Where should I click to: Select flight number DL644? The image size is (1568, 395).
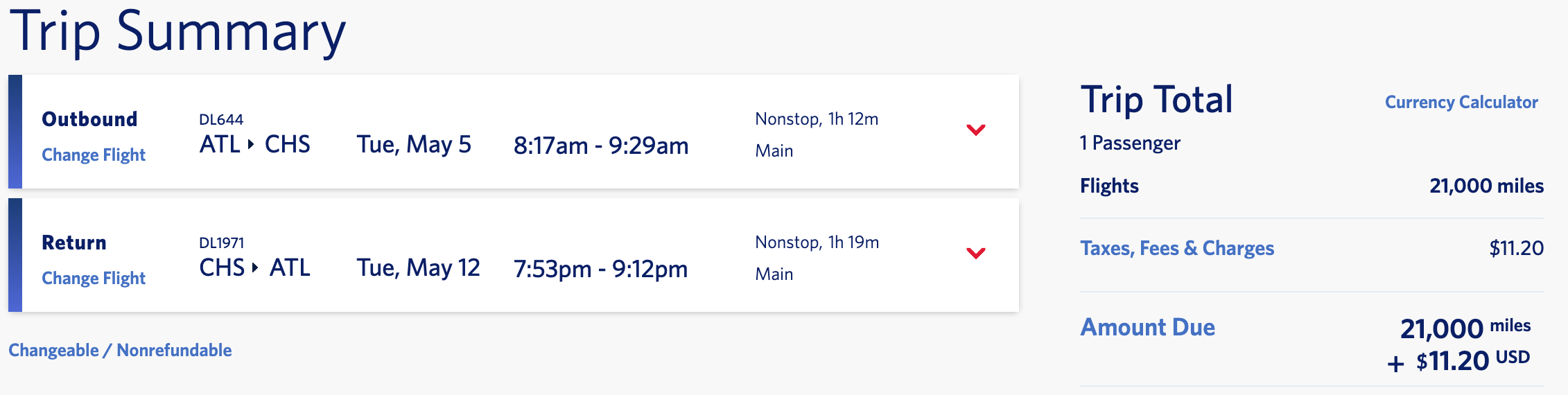(x=221, y=119)
